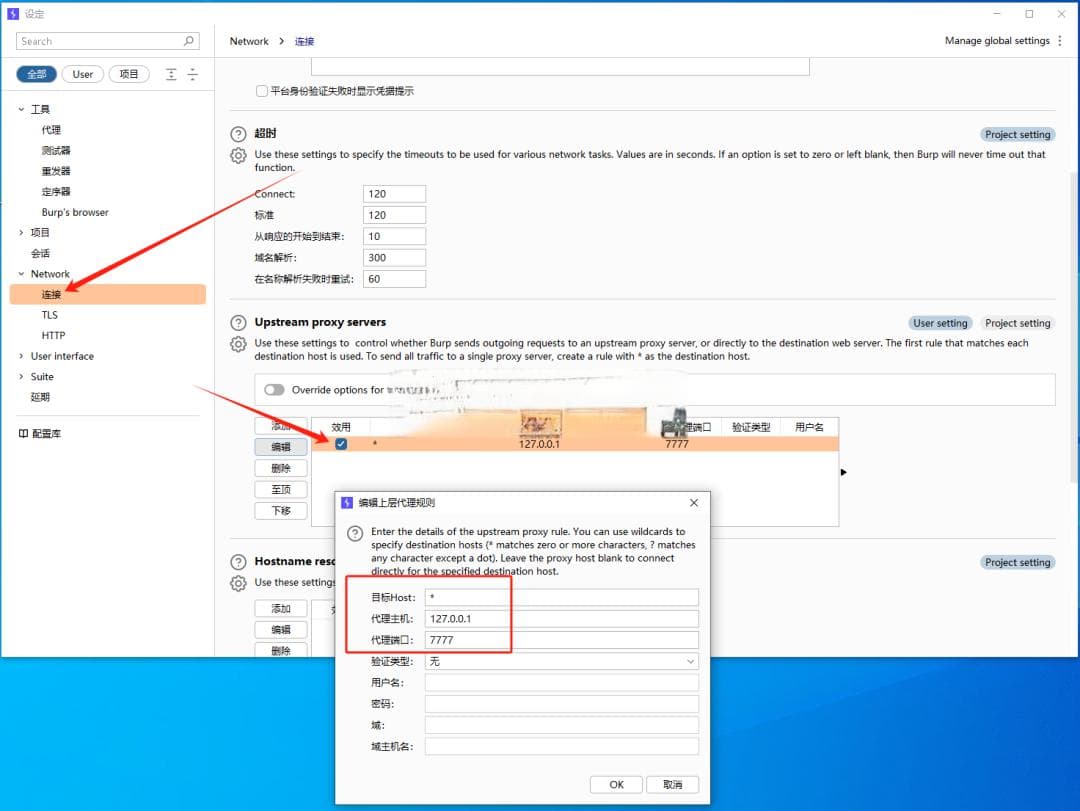
Task: Click User setting badge for upstream proxy
Action: [940, 323]
